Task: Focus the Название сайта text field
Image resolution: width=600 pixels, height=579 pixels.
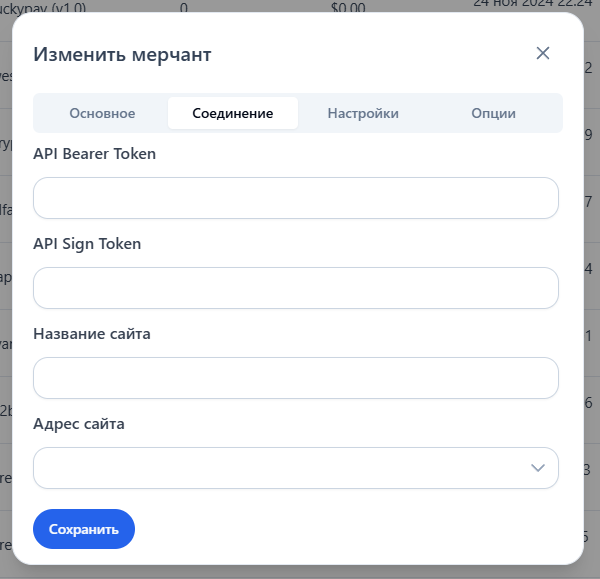Action: (296, 378)
